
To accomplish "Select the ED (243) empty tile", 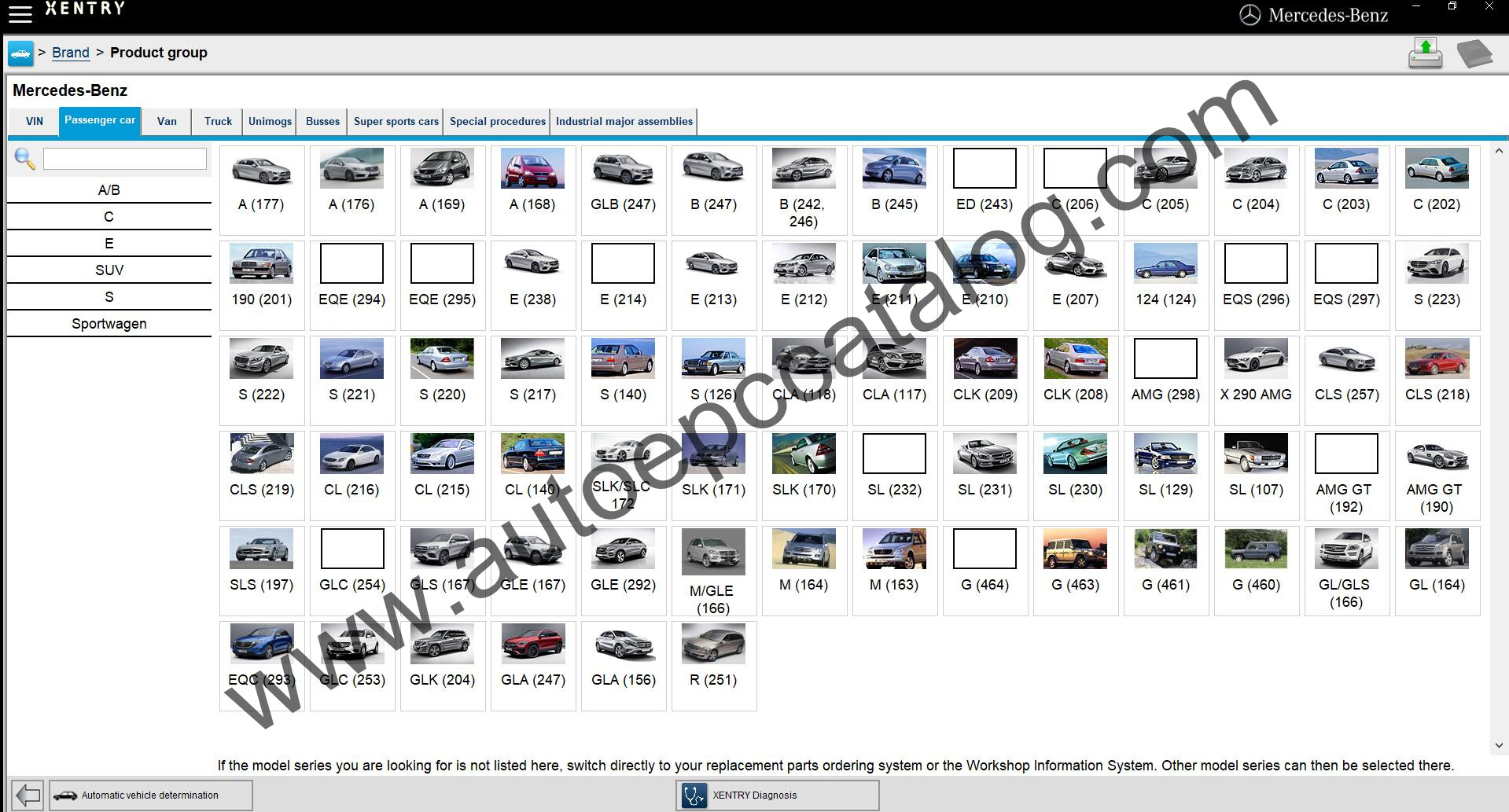I will [985, 190].
